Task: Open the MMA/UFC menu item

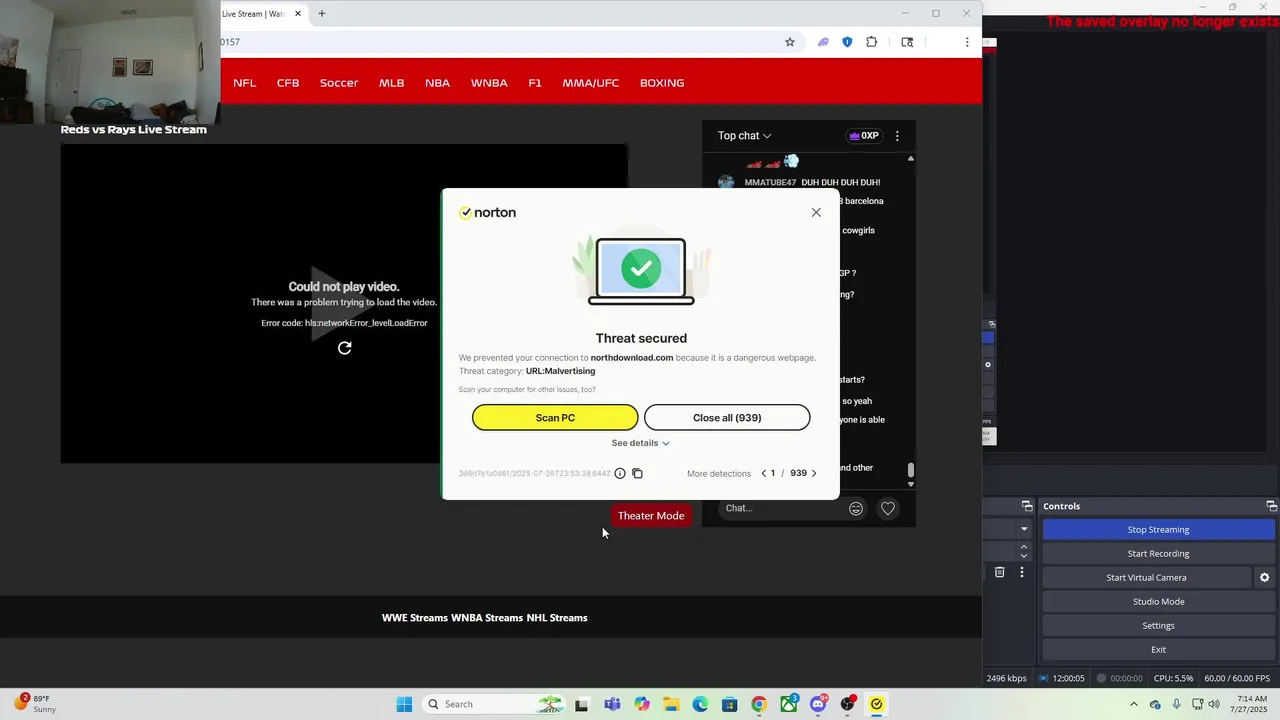Action: [591, 83]
